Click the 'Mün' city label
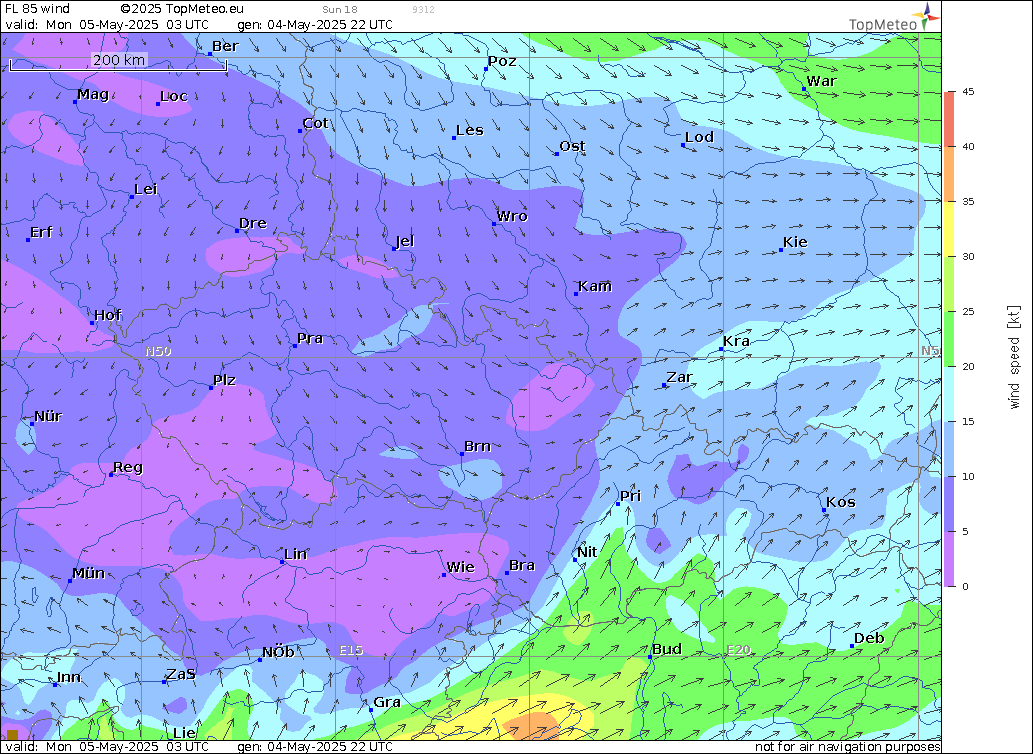The height and width of the screenshot is (754, 1033). 88,573
